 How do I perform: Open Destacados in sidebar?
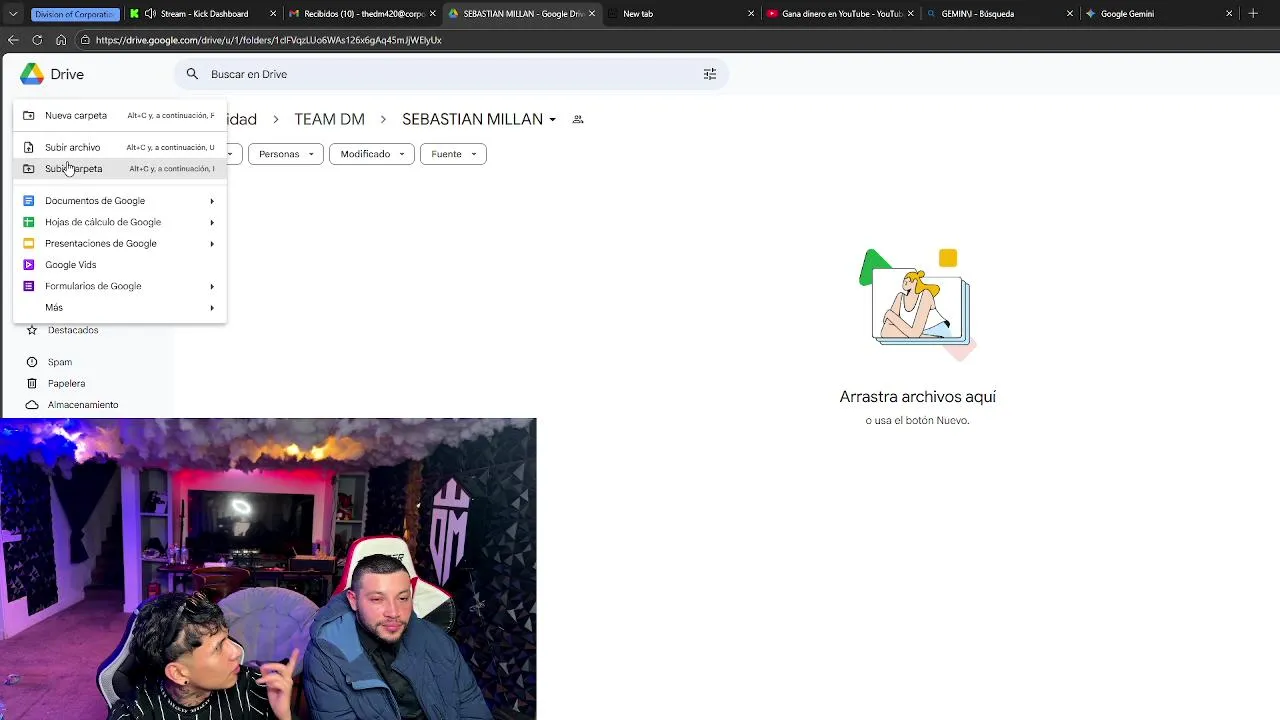[72, 330]
